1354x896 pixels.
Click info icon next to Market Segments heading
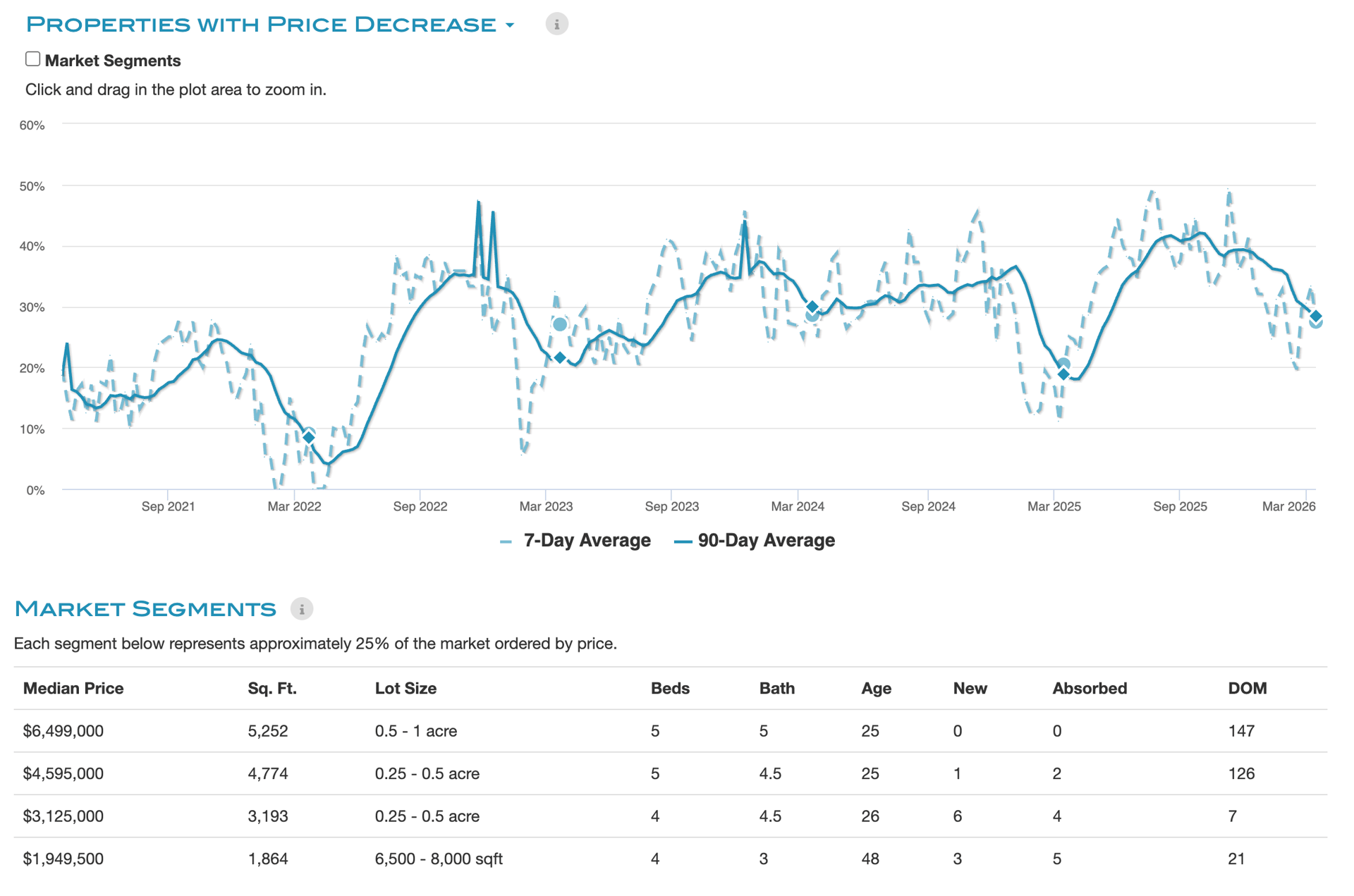[302, 608]
